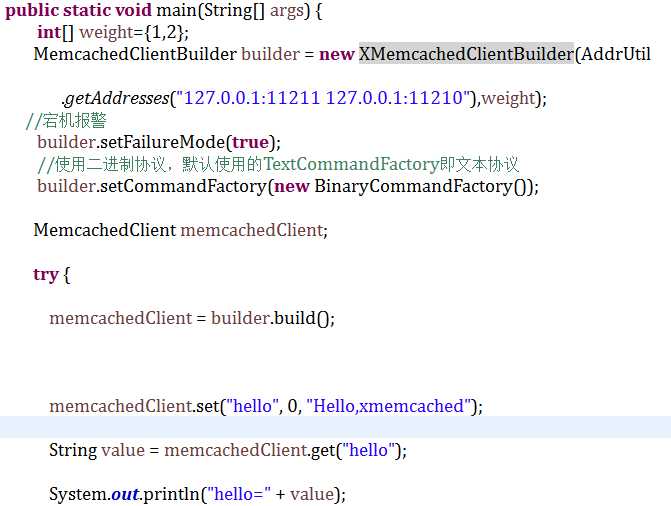The width and height of the screenshot is (671, 506).
Task: Click "value" in the println argument
Action: (x=312, y=495)
